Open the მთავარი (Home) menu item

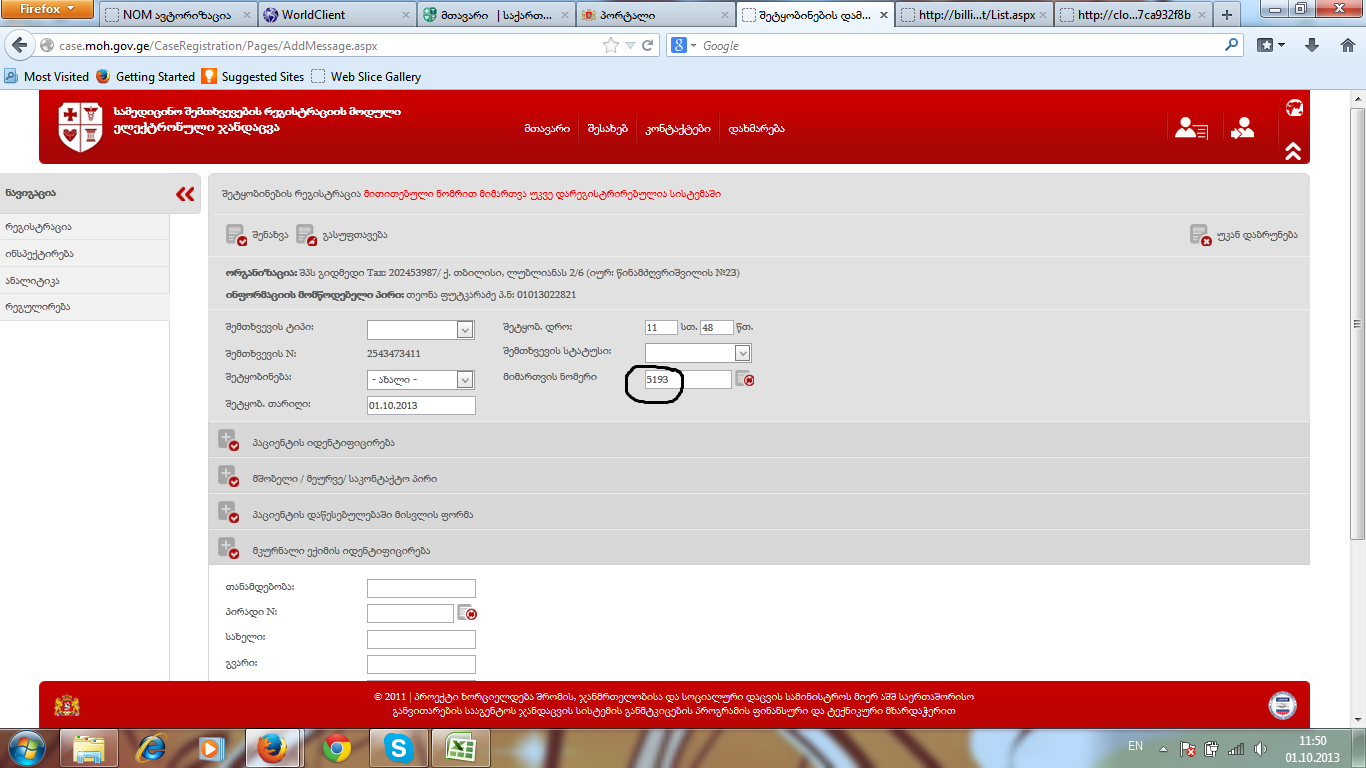pyautogui.click(x=546, y=129)
